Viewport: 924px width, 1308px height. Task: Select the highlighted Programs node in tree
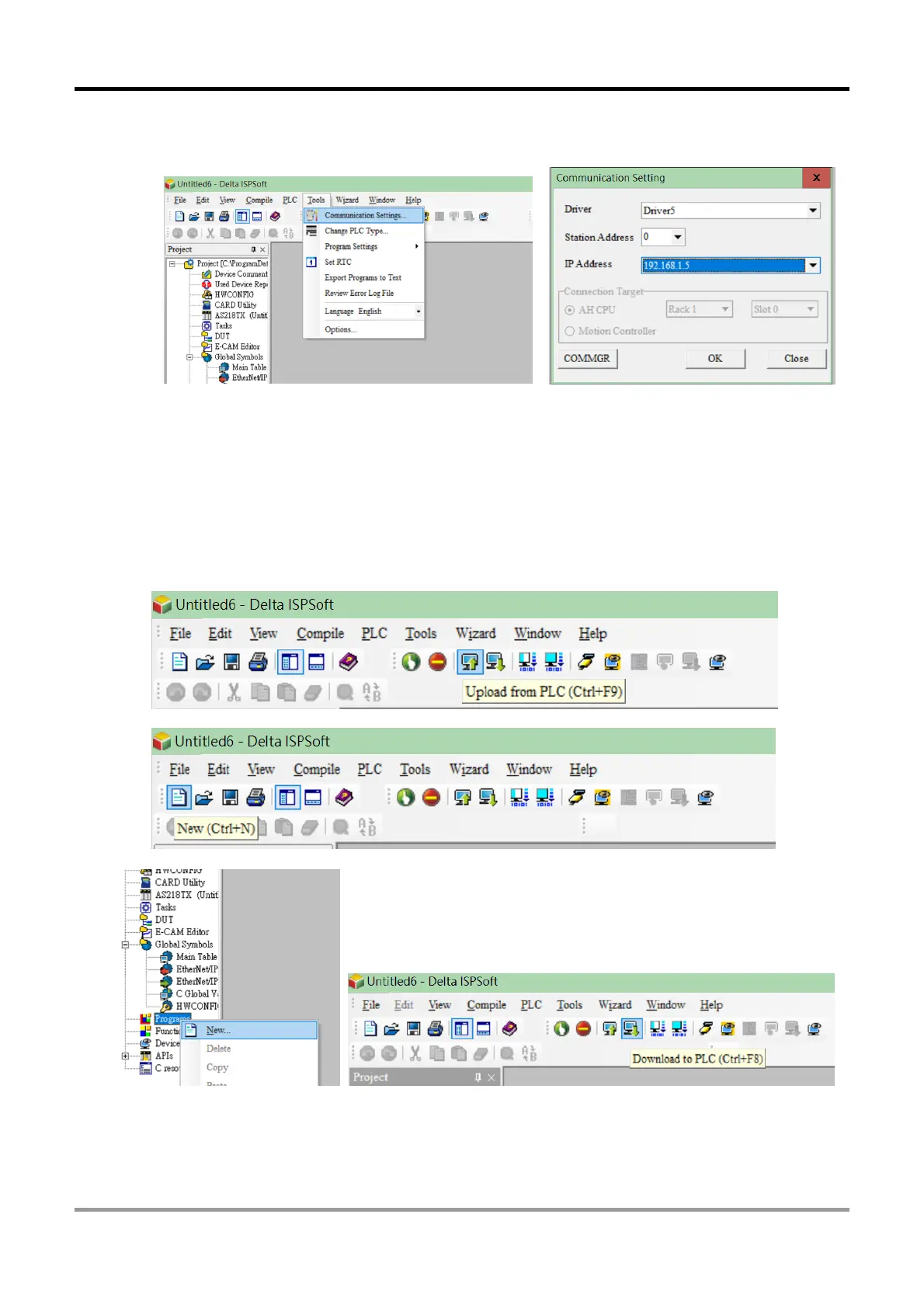[172, 1019]
